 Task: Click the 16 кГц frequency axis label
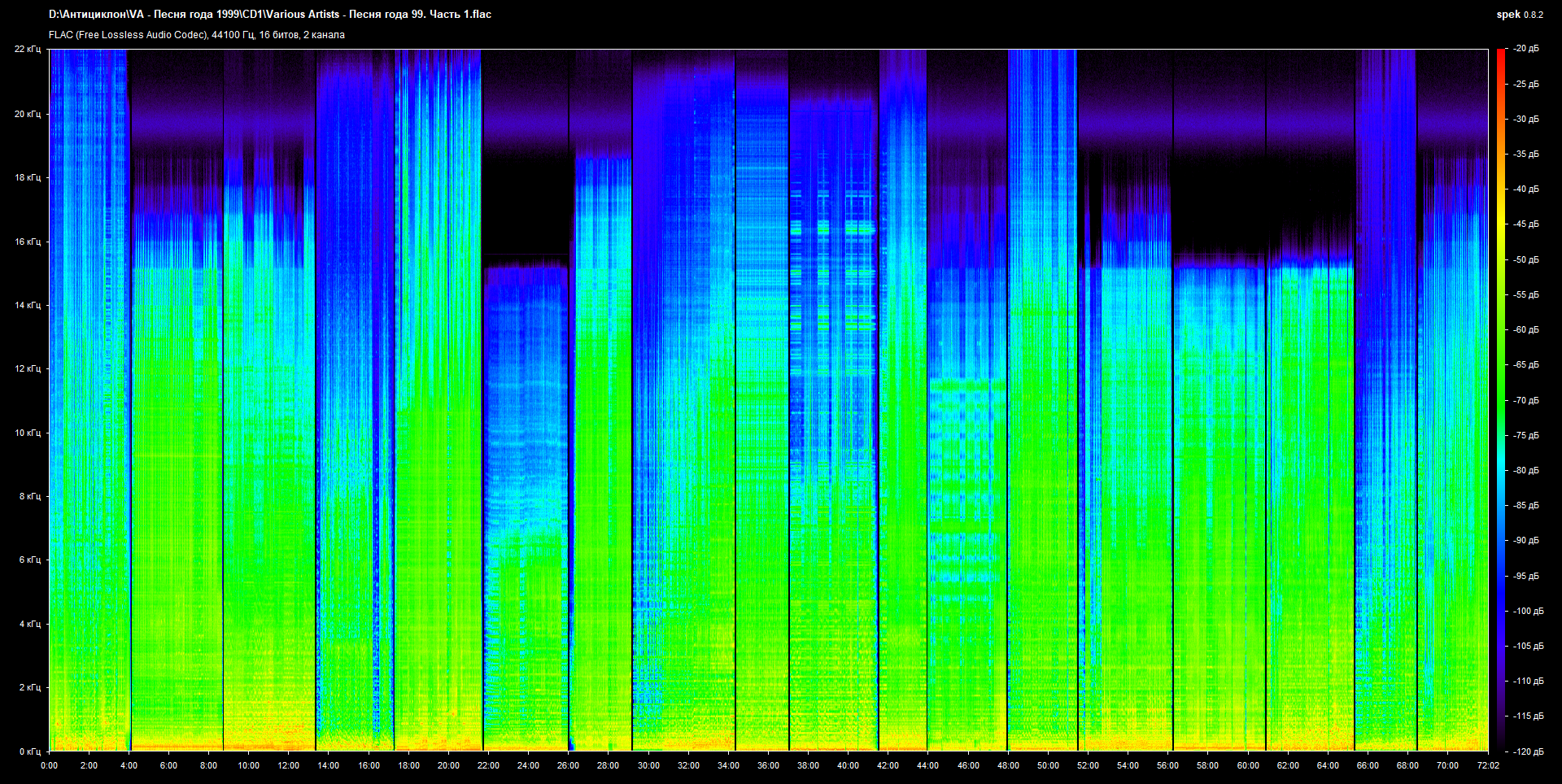[28, 242]
